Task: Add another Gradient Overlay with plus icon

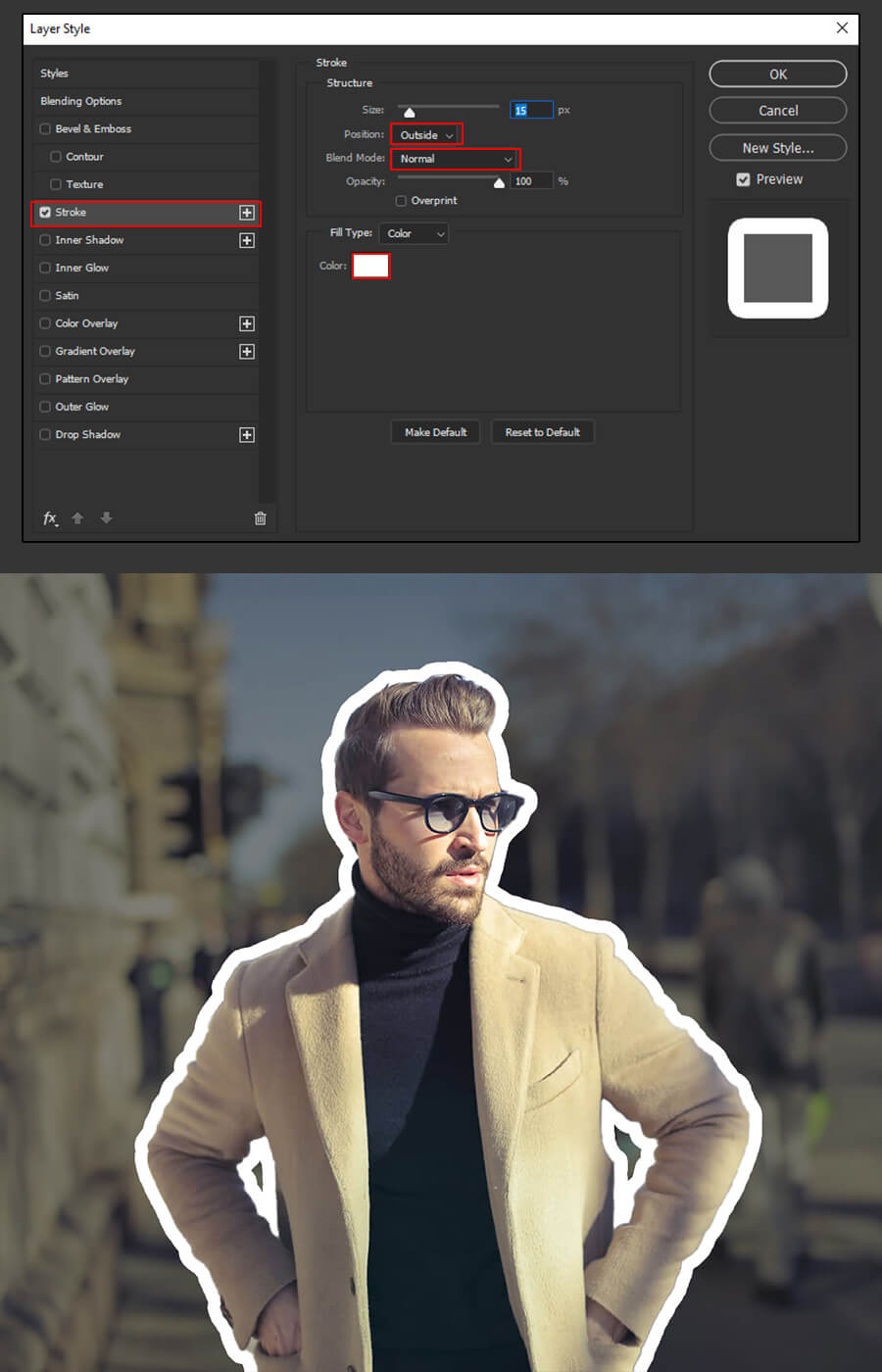Action: 247,351
